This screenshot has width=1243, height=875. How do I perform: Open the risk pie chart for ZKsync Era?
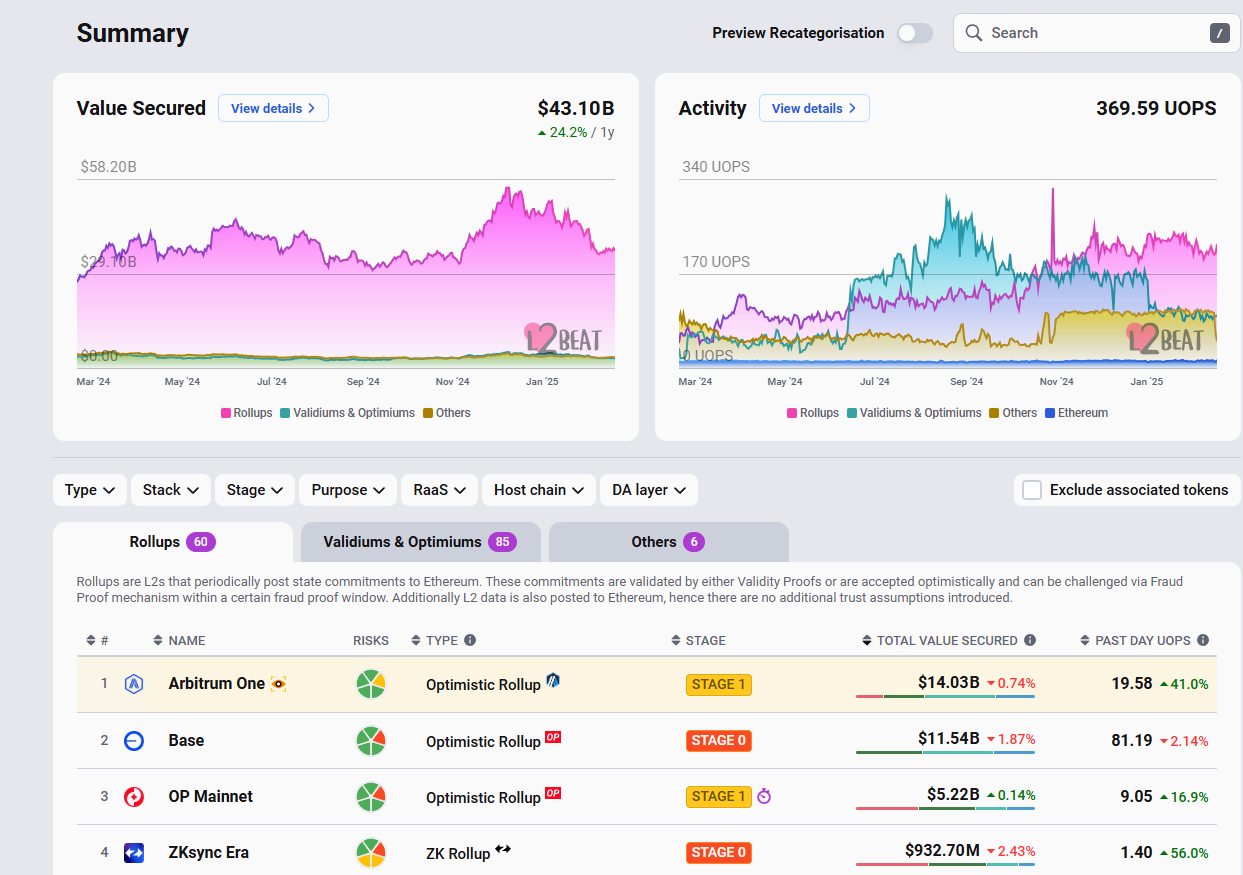(x=371, y=853)
